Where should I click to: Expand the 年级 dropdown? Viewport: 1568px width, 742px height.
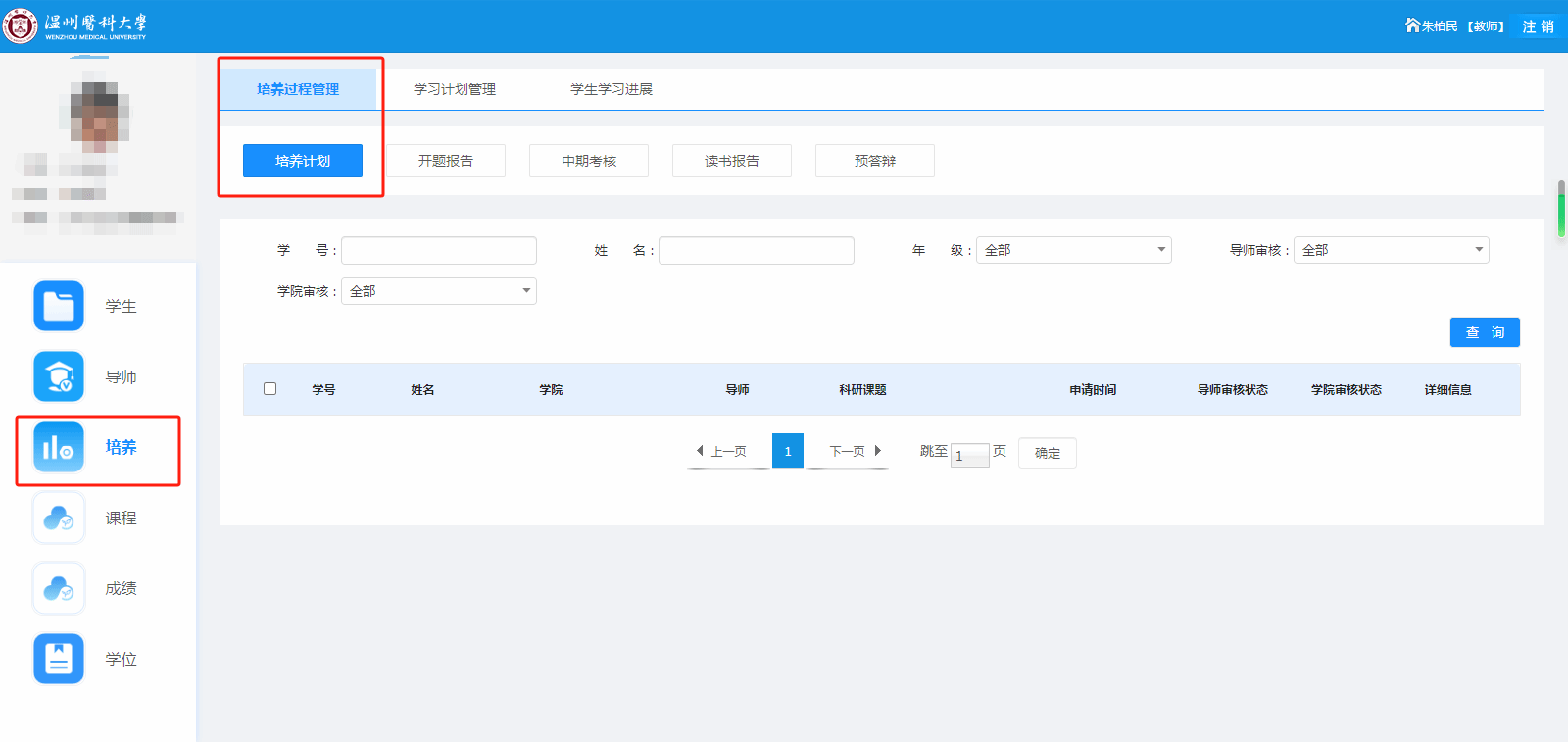[x=1073, y=250]
